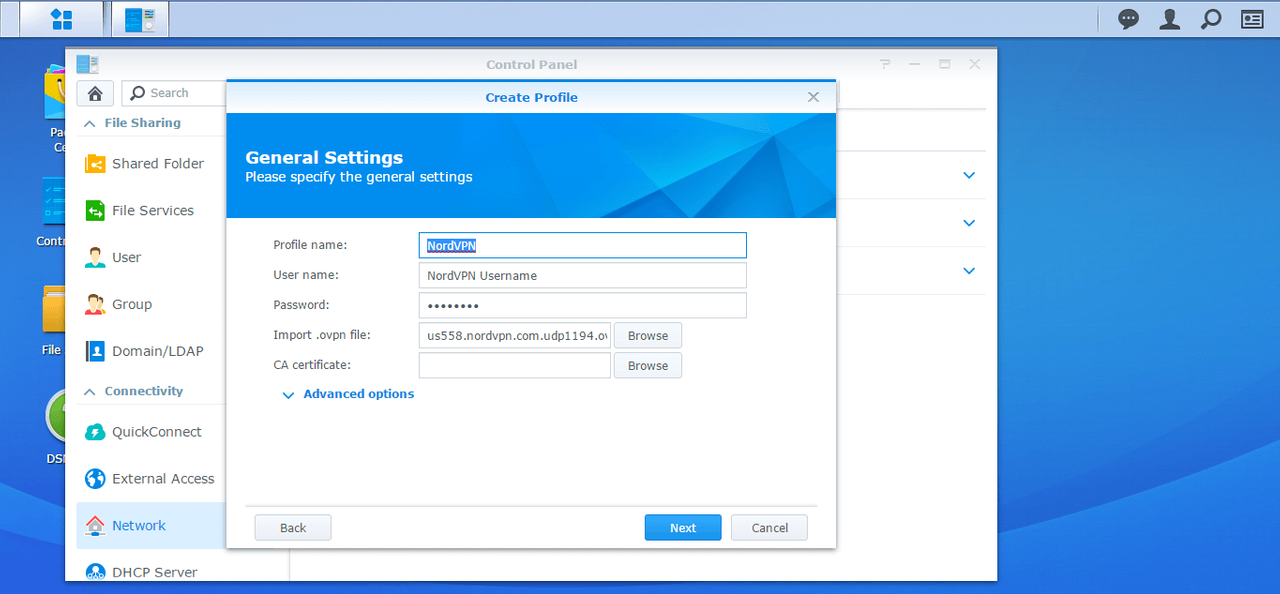Open the DSM main menu icon
This screenshot has height=594, width=1280.
(x=61, y=18)
